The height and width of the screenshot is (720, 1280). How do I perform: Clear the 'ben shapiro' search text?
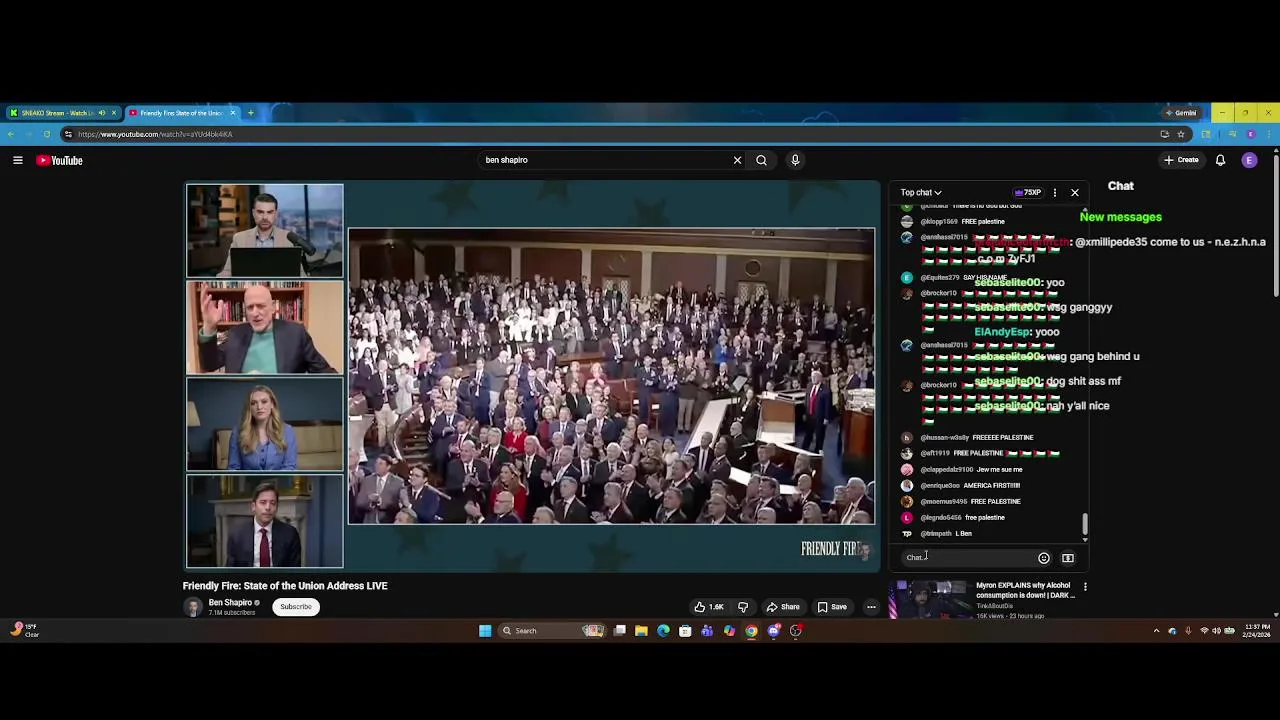(x=737, y=160)
